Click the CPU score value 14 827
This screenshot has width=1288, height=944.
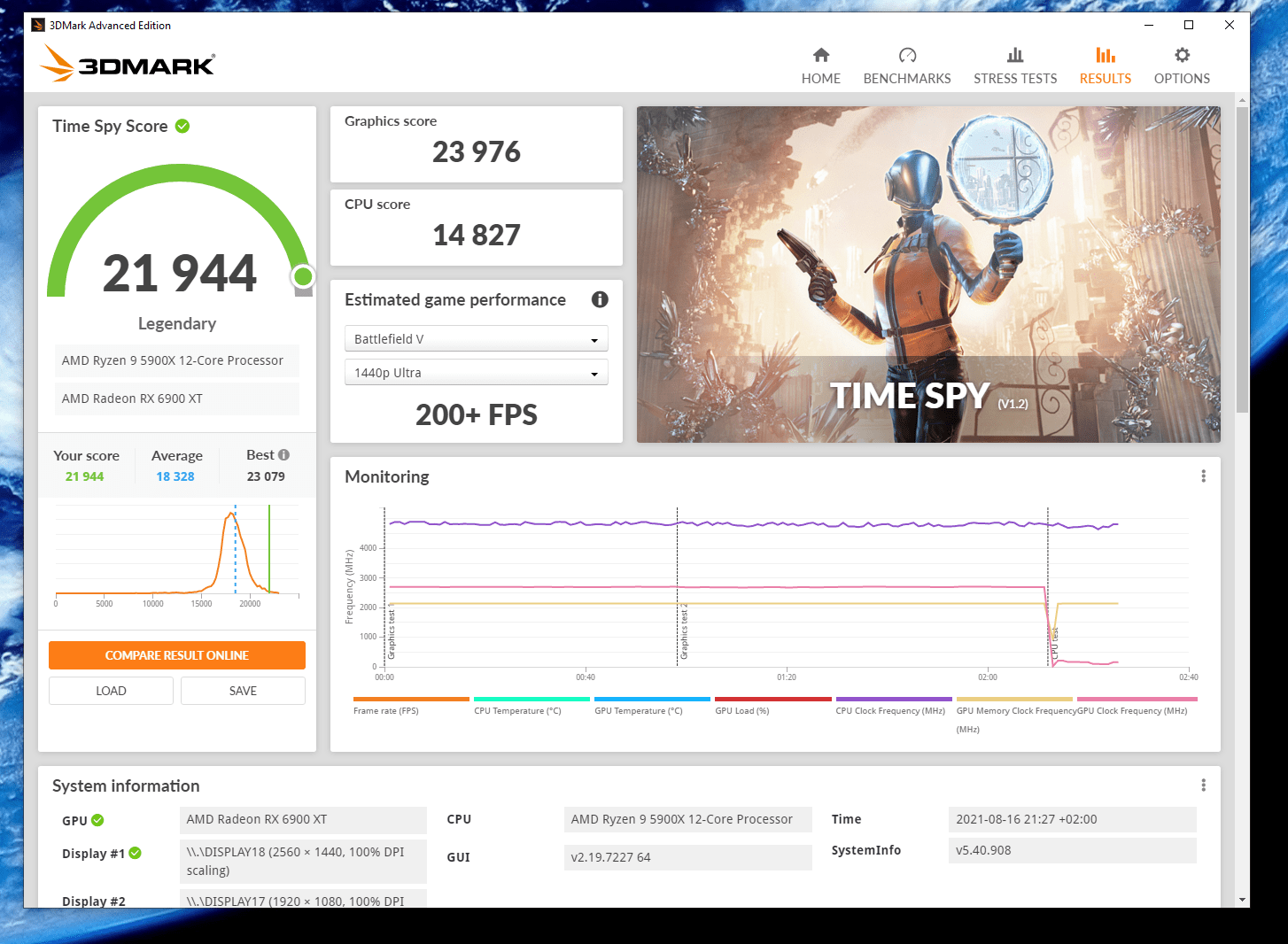click(x=477, y=236)
